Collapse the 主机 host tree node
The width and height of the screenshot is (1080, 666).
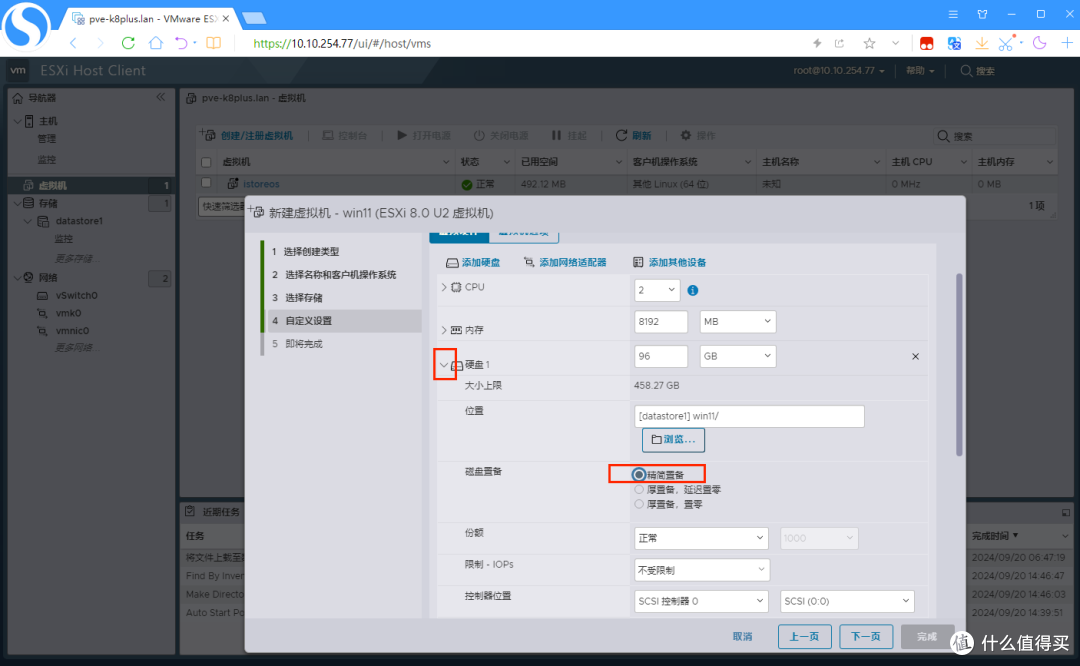[17, 121]
